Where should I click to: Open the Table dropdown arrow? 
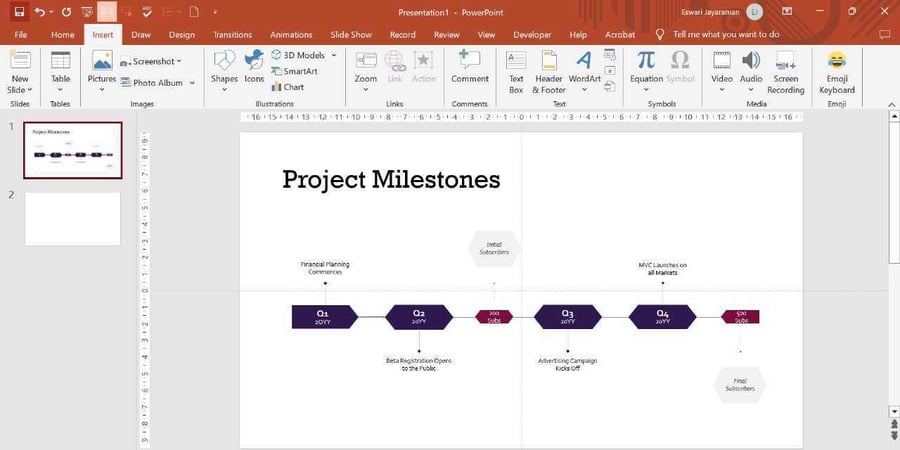(60, 90)
